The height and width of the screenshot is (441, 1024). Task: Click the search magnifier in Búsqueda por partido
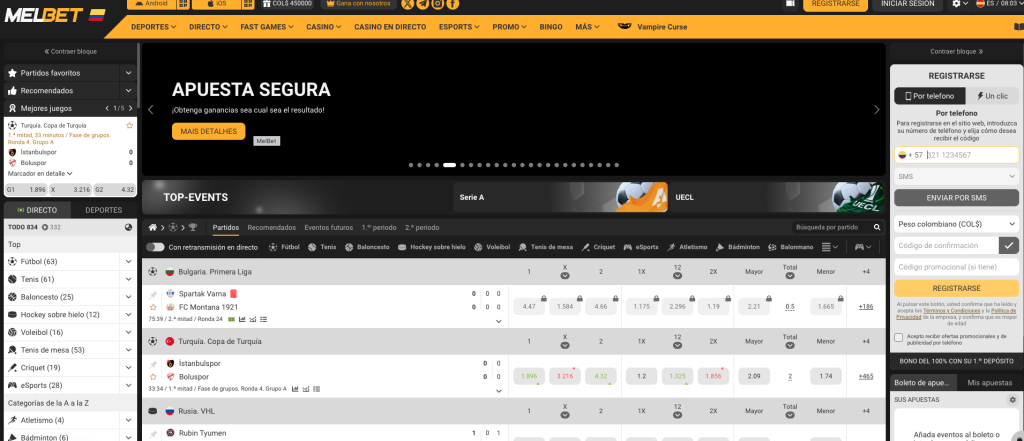(871, 227)
